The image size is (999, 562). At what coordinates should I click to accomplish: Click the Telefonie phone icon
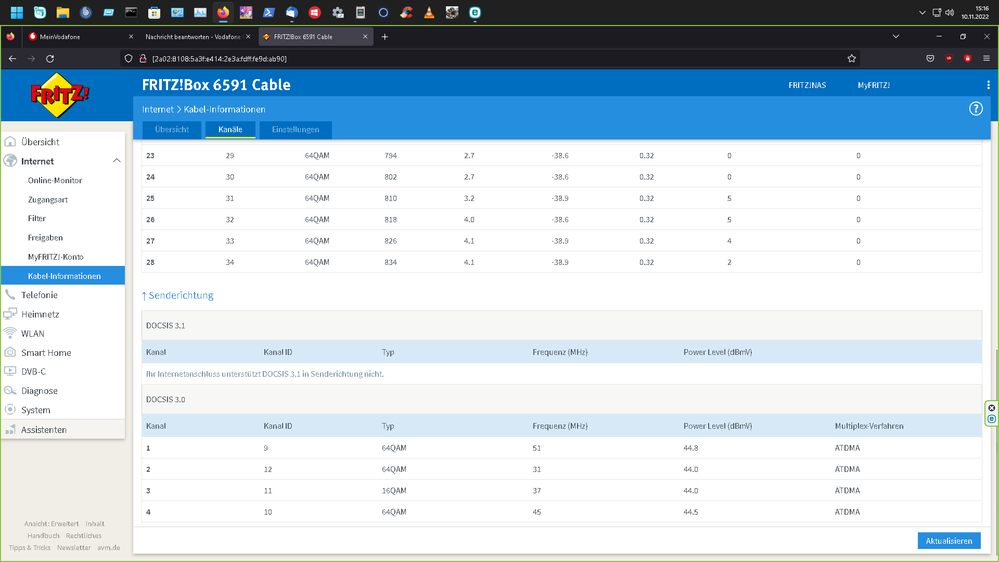pyautogui.click(x=10, y=294)
